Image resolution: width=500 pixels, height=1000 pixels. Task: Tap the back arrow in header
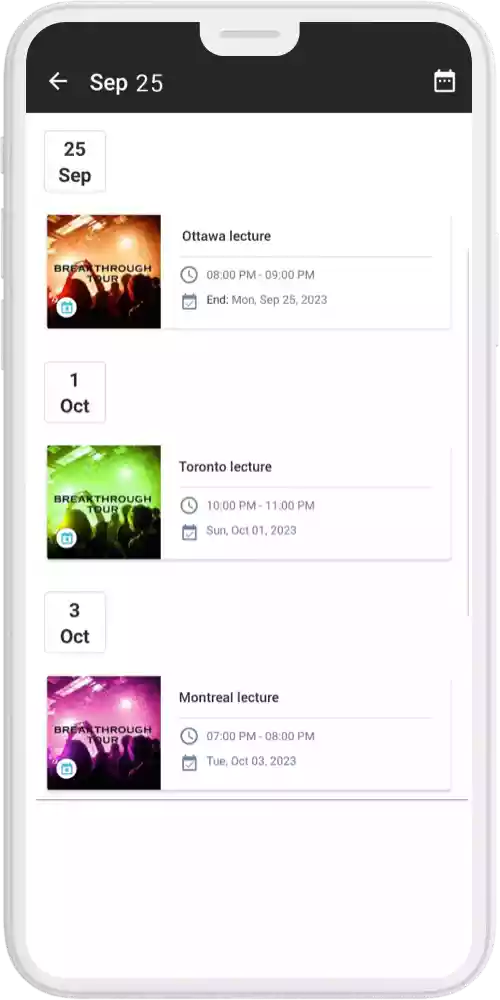point(58,81)
